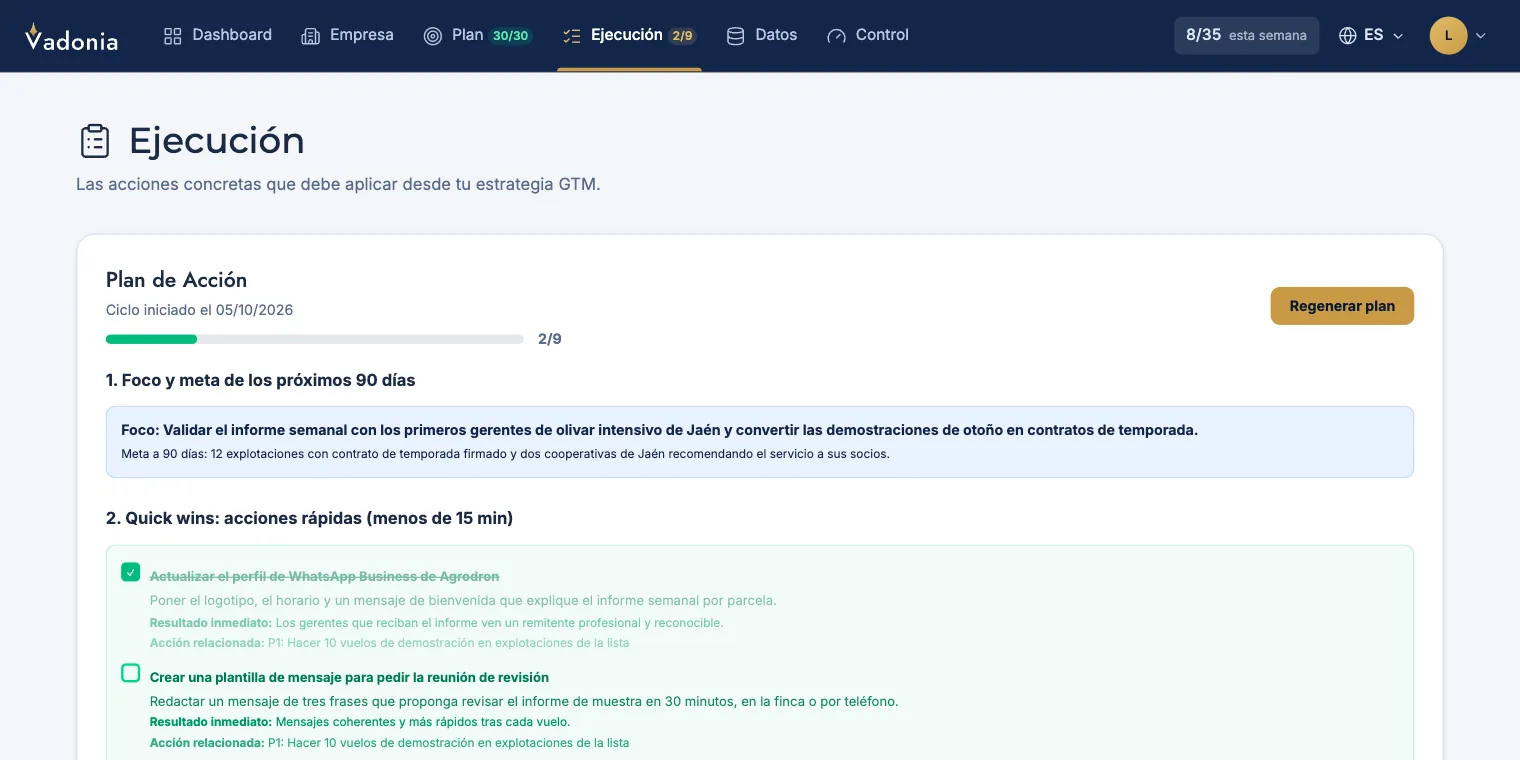Uncheck the WhatsApp Business profile task
The height and width of the screenshot is (760, 1520).
point(131,572)
